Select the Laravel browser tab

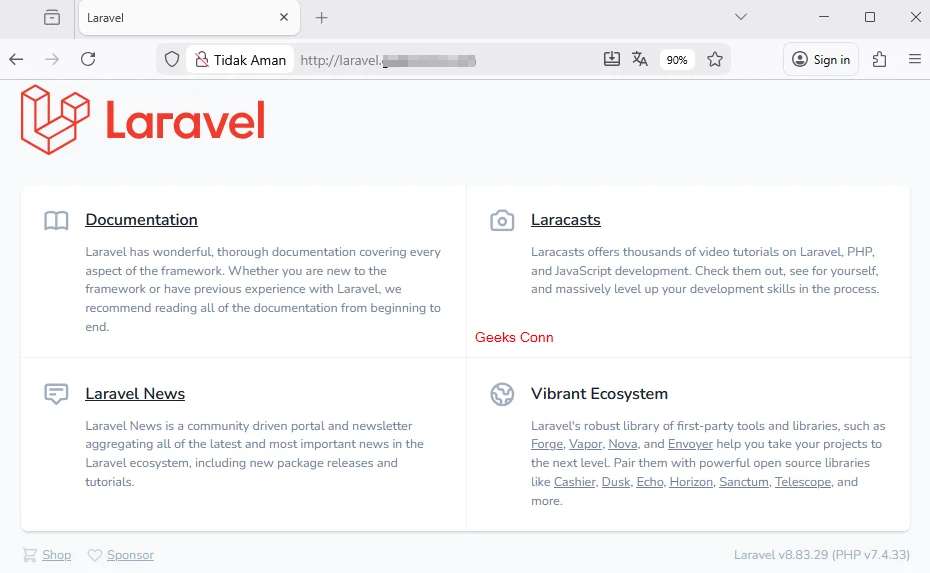(x=189, y=18)
